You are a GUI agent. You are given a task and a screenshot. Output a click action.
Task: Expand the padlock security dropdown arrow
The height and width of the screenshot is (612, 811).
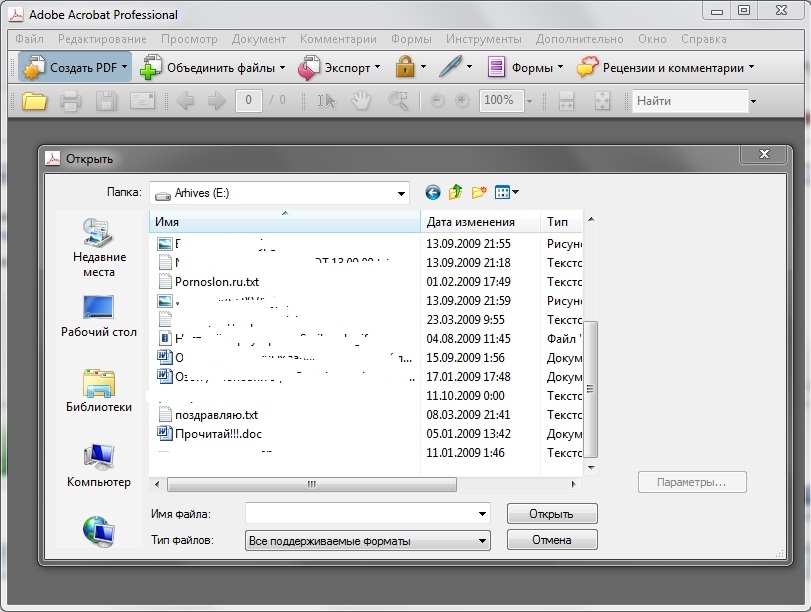pos(423,67)
